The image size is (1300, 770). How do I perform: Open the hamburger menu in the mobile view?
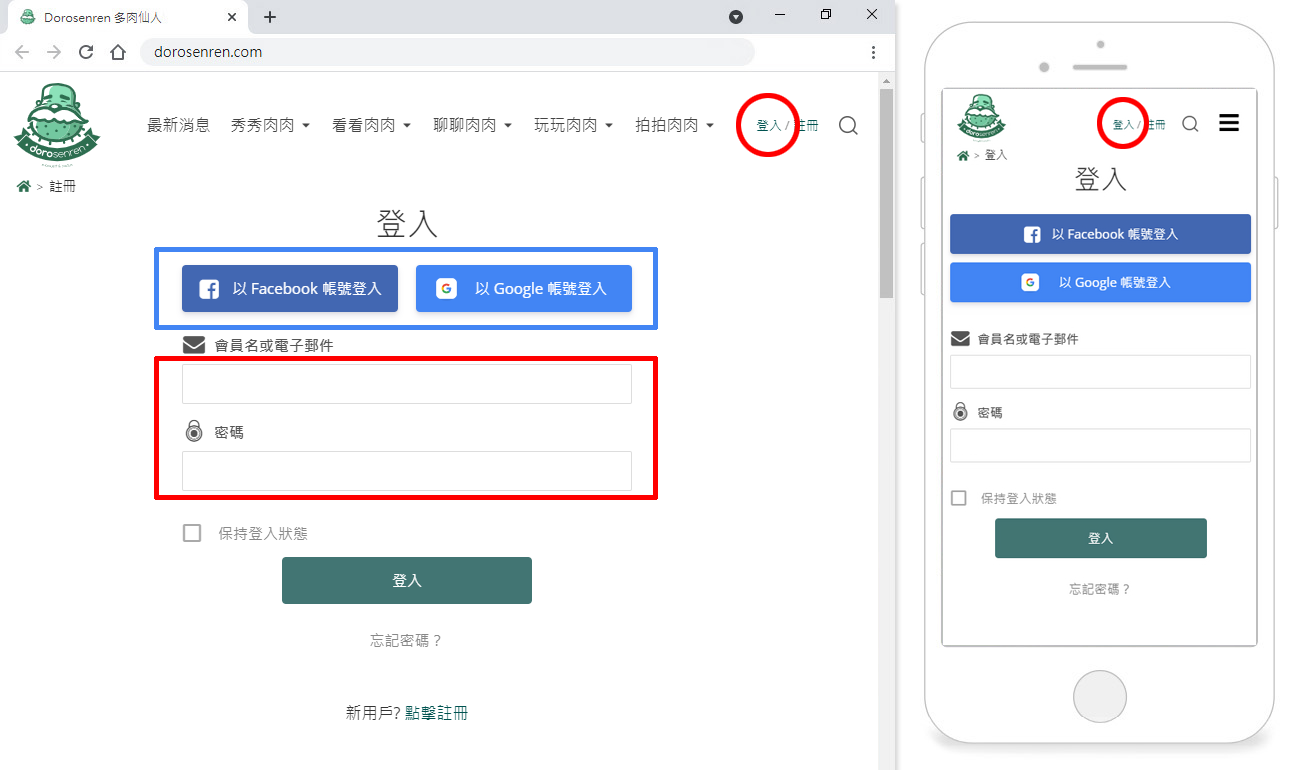tap(1229, 122)
